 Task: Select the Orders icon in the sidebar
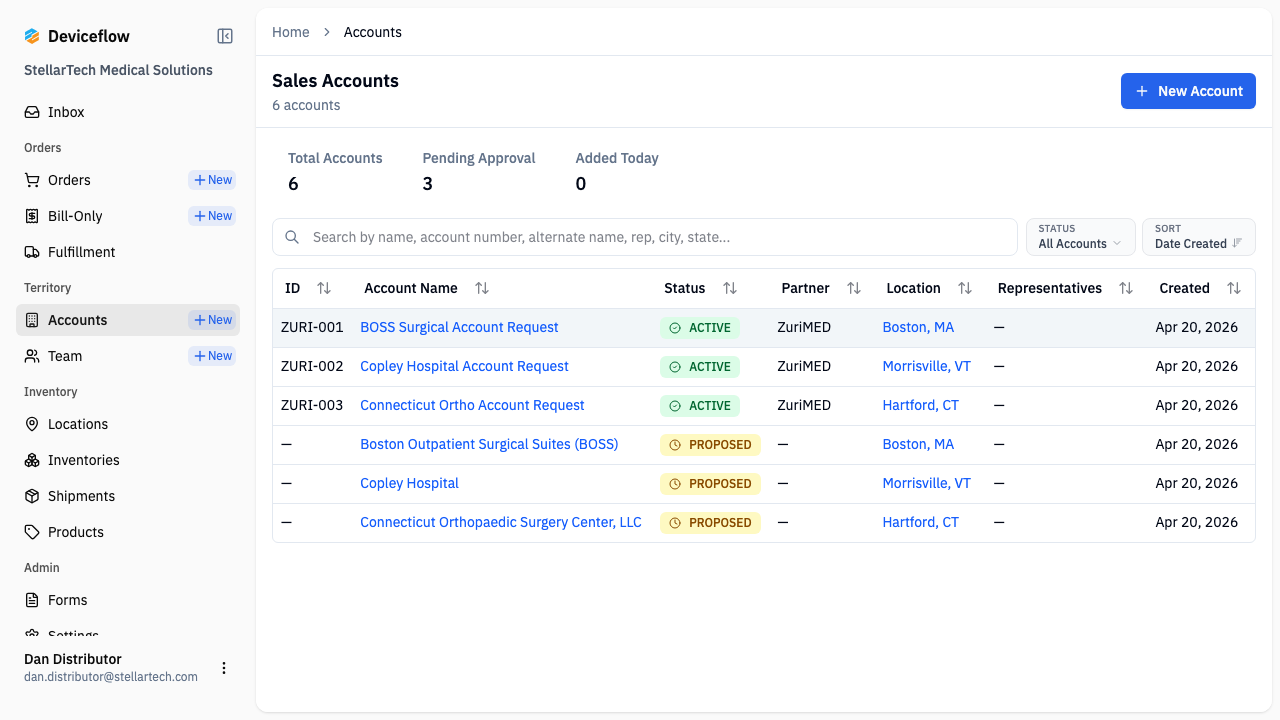tap(31, 180)
